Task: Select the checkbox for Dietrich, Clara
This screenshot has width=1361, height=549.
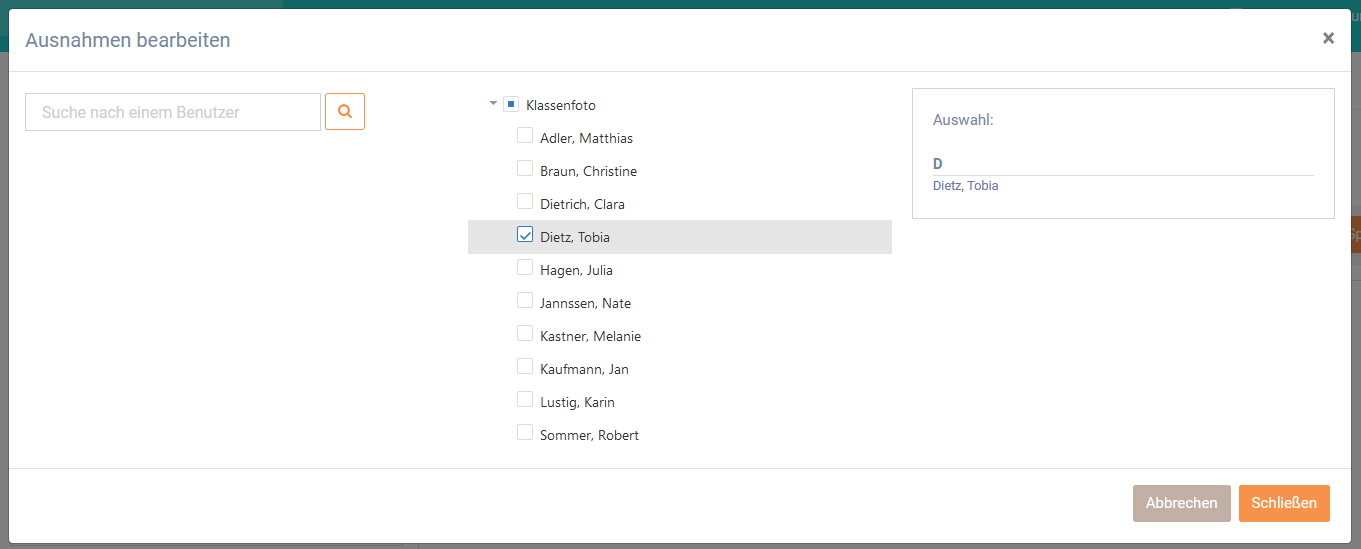Action: point(524,201)
